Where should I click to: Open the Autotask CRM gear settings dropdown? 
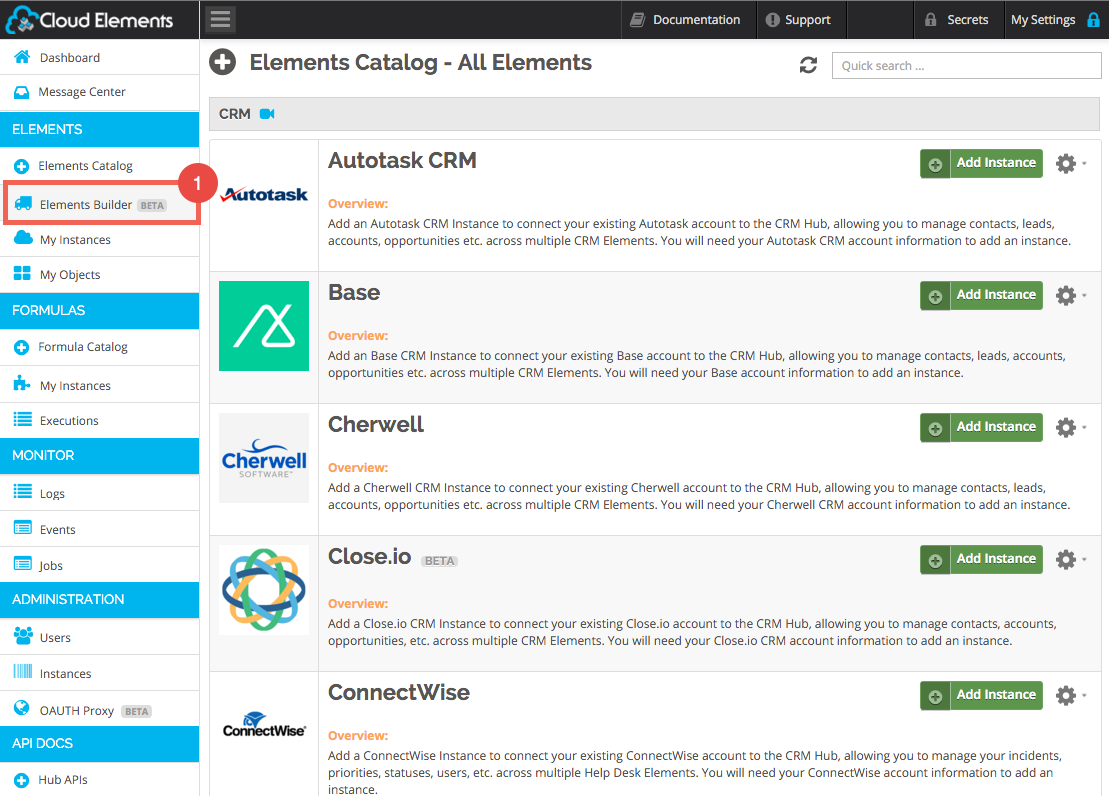click(1069, 163)
